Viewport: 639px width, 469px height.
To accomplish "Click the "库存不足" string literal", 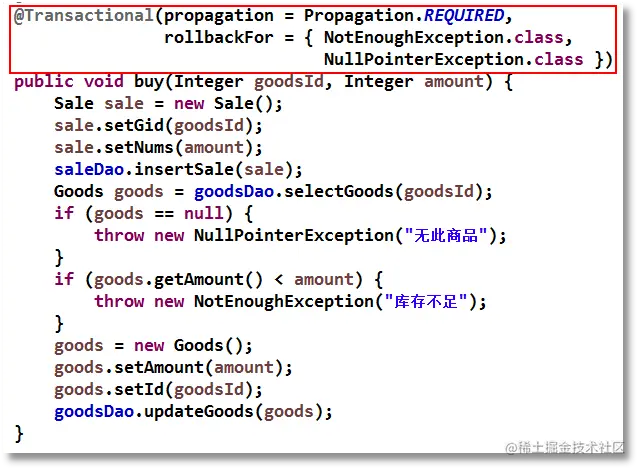I will [426, 302].
